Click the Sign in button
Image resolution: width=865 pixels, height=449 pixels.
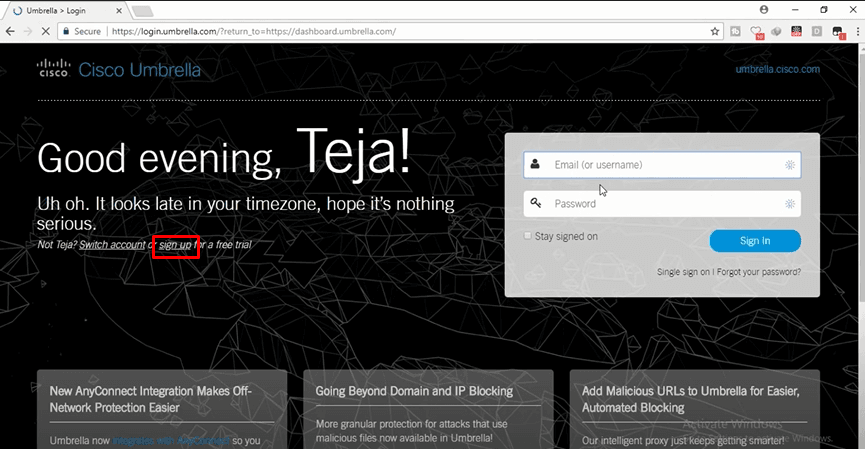click(755, 240)
